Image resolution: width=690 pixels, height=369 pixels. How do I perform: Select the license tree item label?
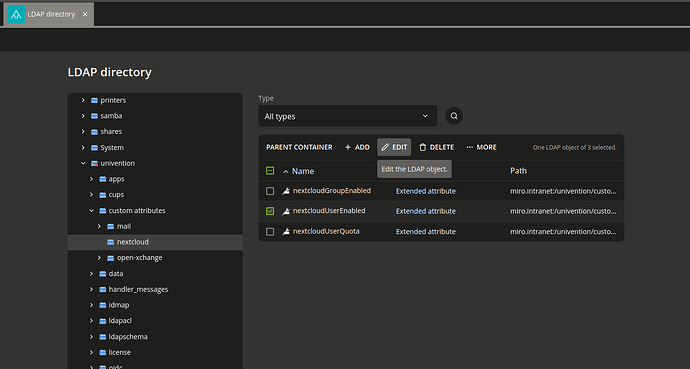point(120,352)
